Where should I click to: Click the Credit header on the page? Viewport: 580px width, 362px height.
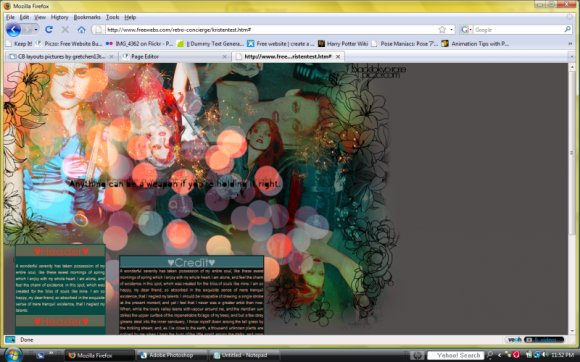click(x=191, y=262)
